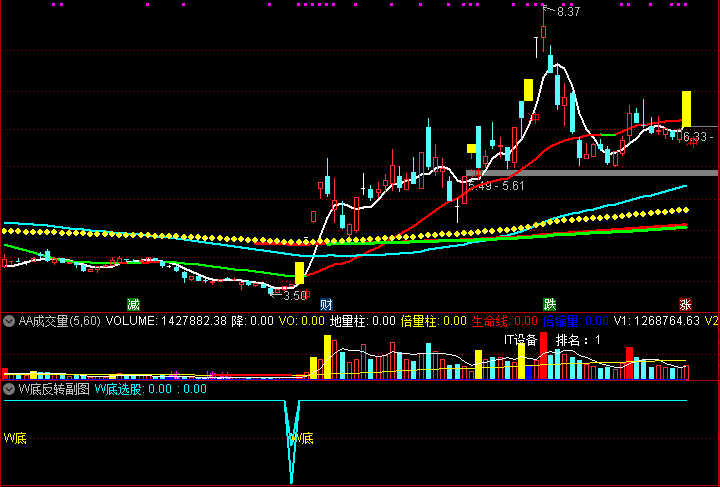
Task: Click the tallest yellow volume bar
Action: point(327,357)
